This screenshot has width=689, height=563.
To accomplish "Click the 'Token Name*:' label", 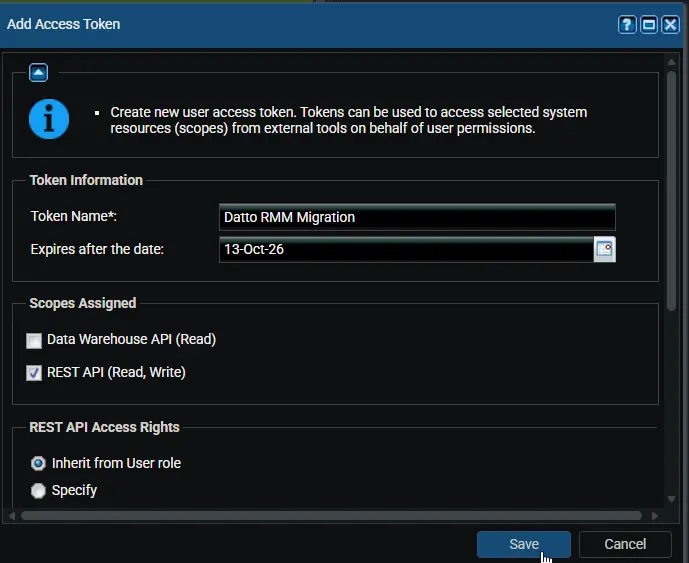I will click(x=74, y=216).
